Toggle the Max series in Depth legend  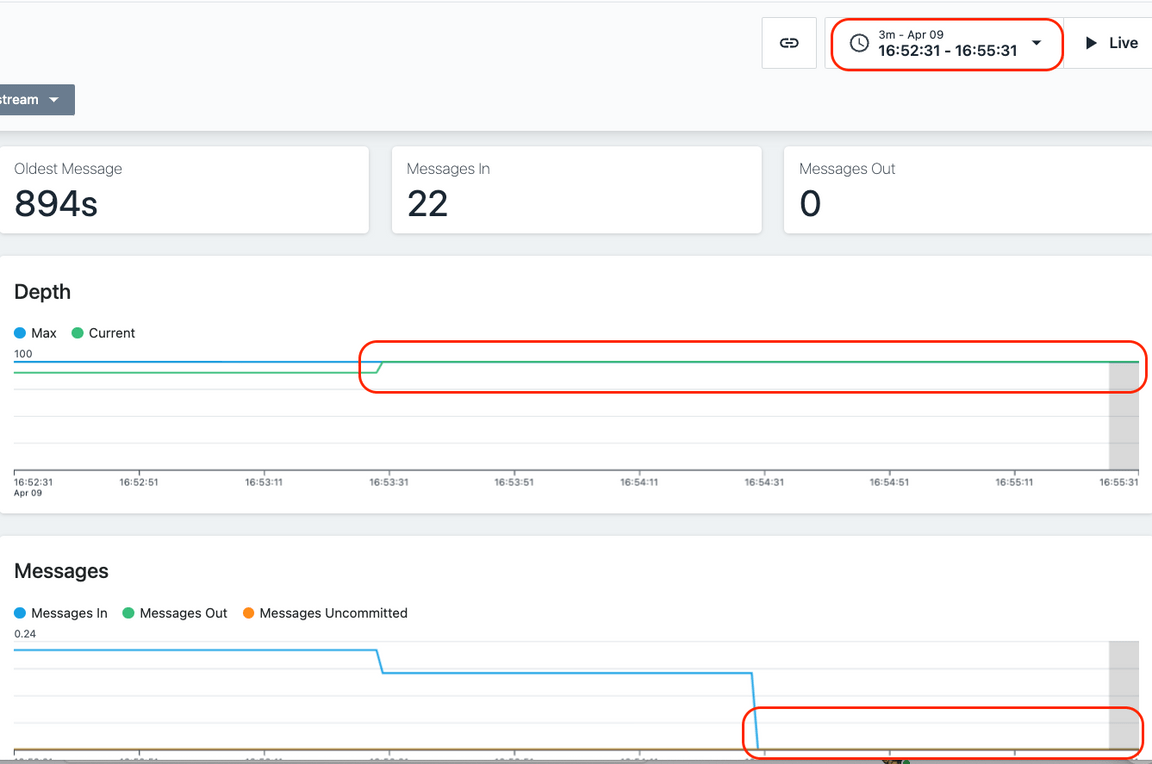click(35, 333)
